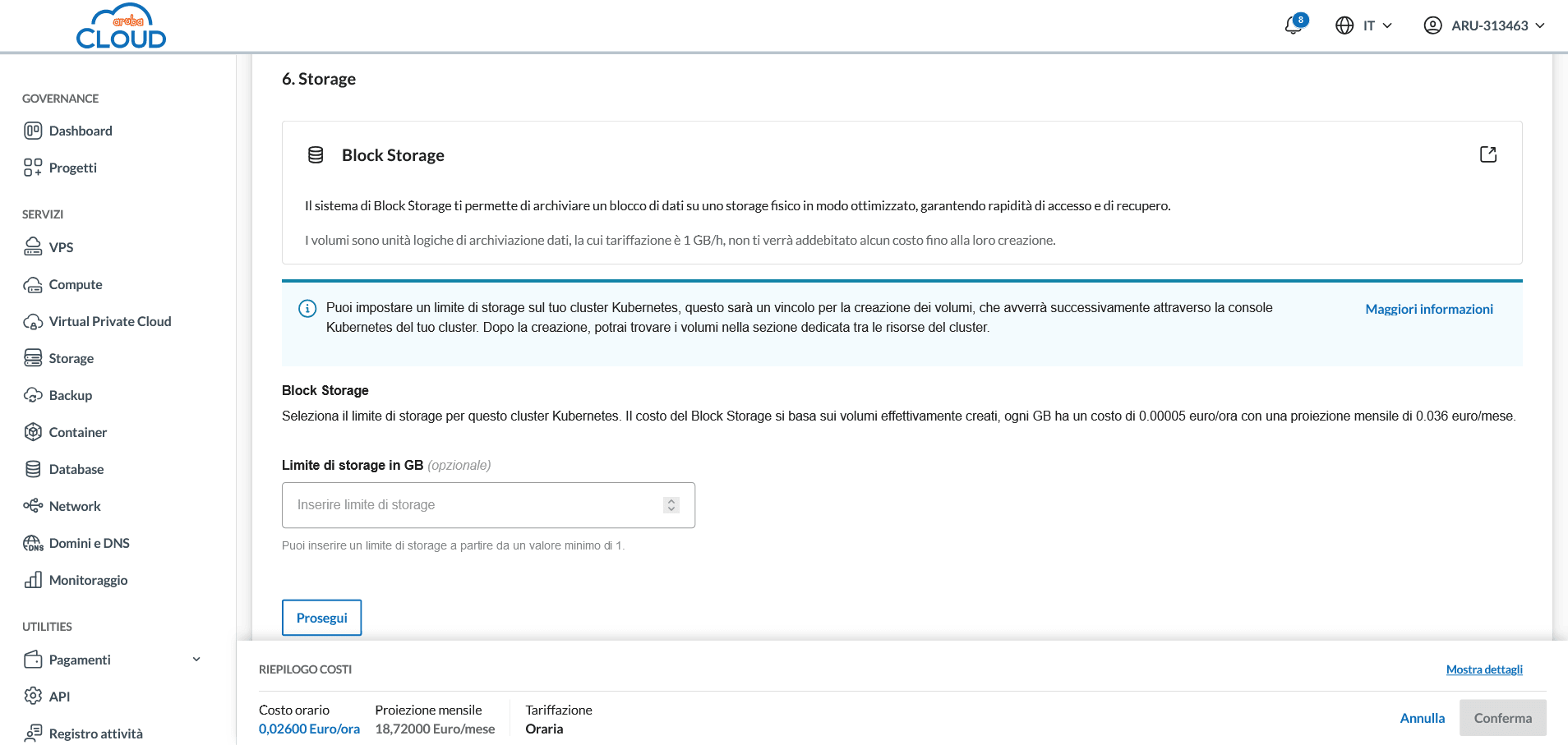Go to Dashboard in sidebar
1568x745 pixels.
click(80, 131)
